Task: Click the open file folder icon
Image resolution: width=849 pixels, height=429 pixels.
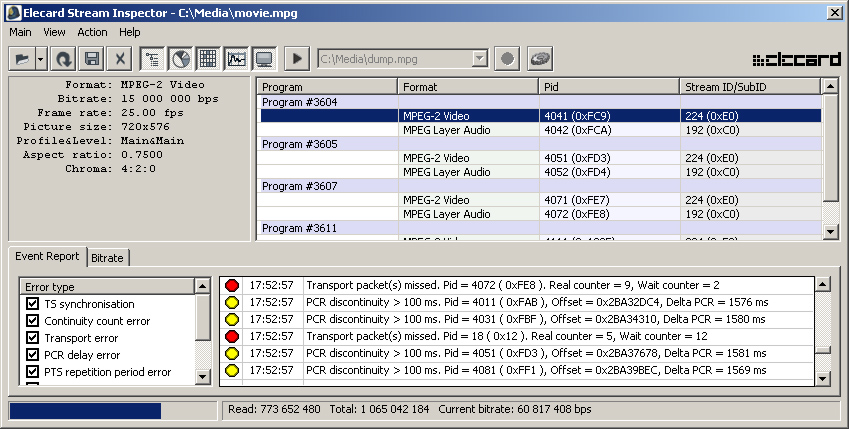Action: click(23, 59)
